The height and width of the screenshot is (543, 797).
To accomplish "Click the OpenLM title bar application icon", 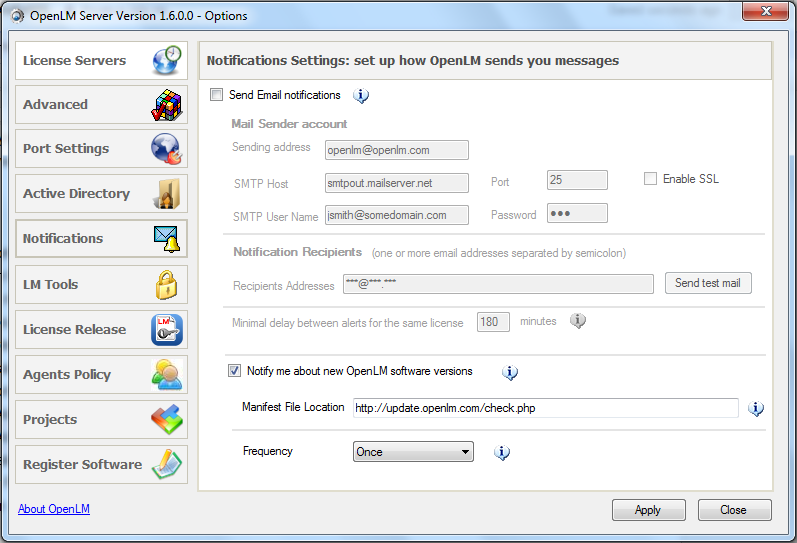I will (17, 16).
